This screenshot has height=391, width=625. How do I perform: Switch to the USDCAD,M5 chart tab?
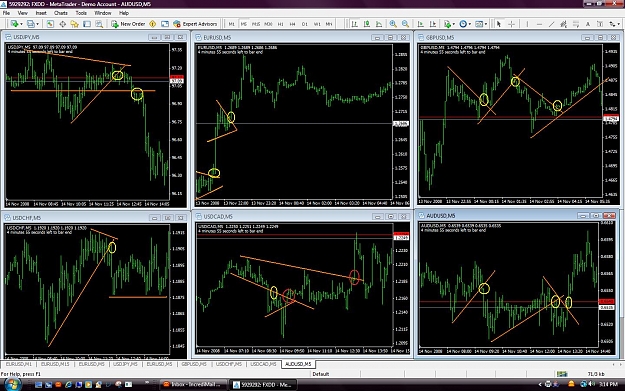263,364
